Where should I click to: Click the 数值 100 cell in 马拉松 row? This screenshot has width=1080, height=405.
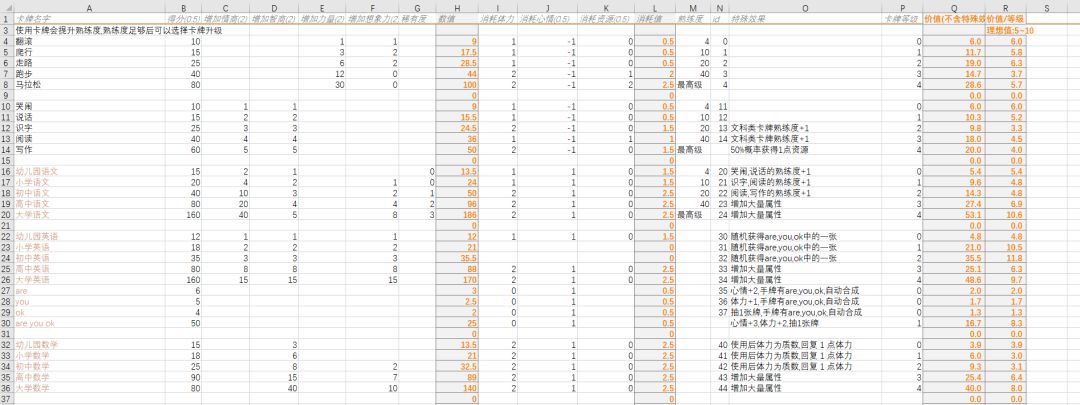point(455,85)
